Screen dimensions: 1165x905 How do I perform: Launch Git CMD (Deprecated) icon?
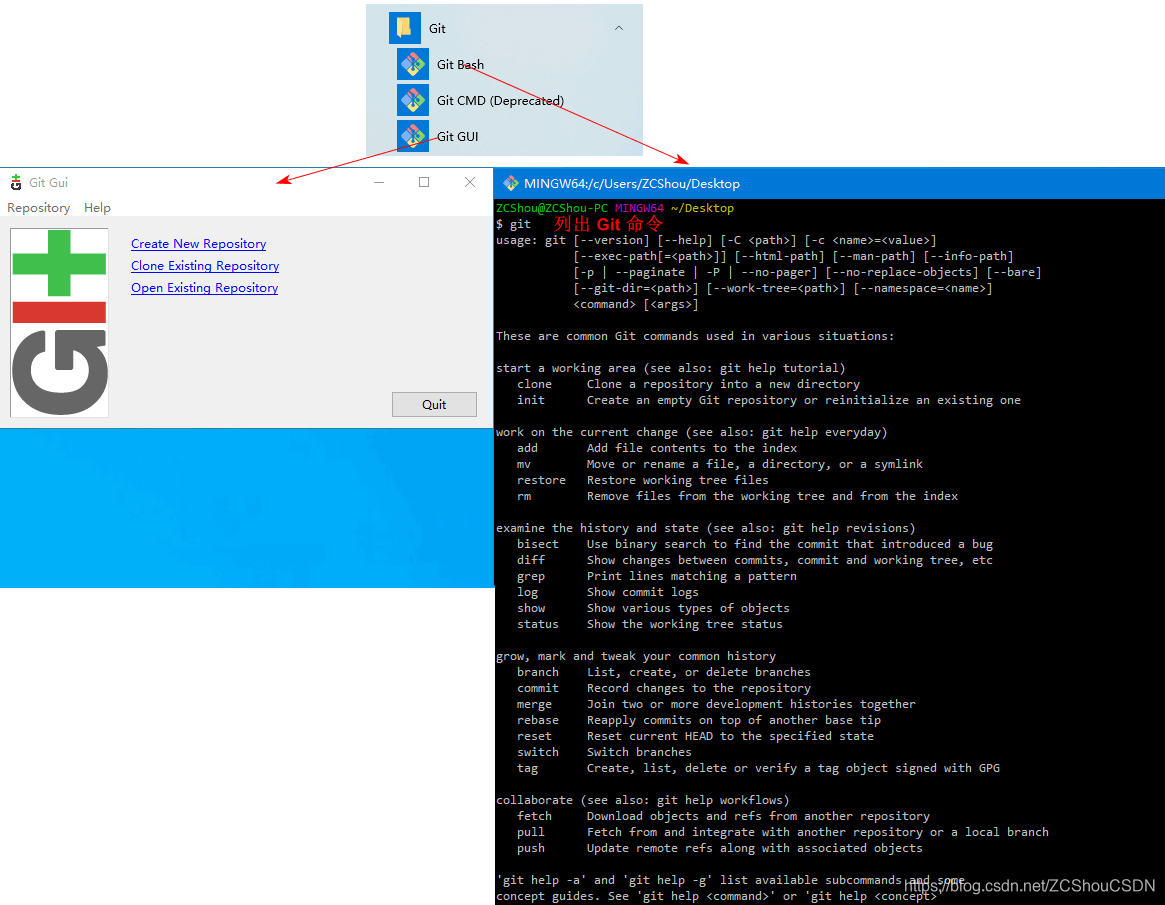click(x=412, y=100)
